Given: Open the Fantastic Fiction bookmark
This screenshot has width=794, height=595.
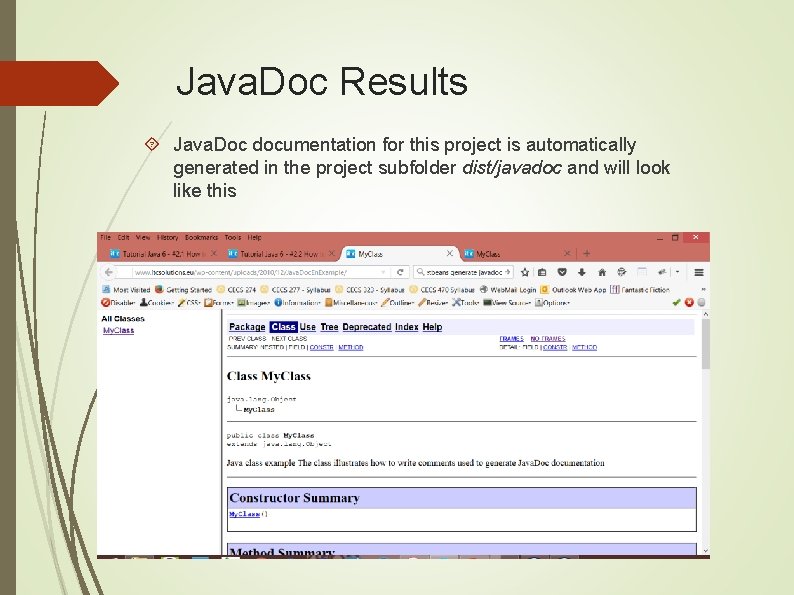Looking at the screenshot, I should coord(640,290).
